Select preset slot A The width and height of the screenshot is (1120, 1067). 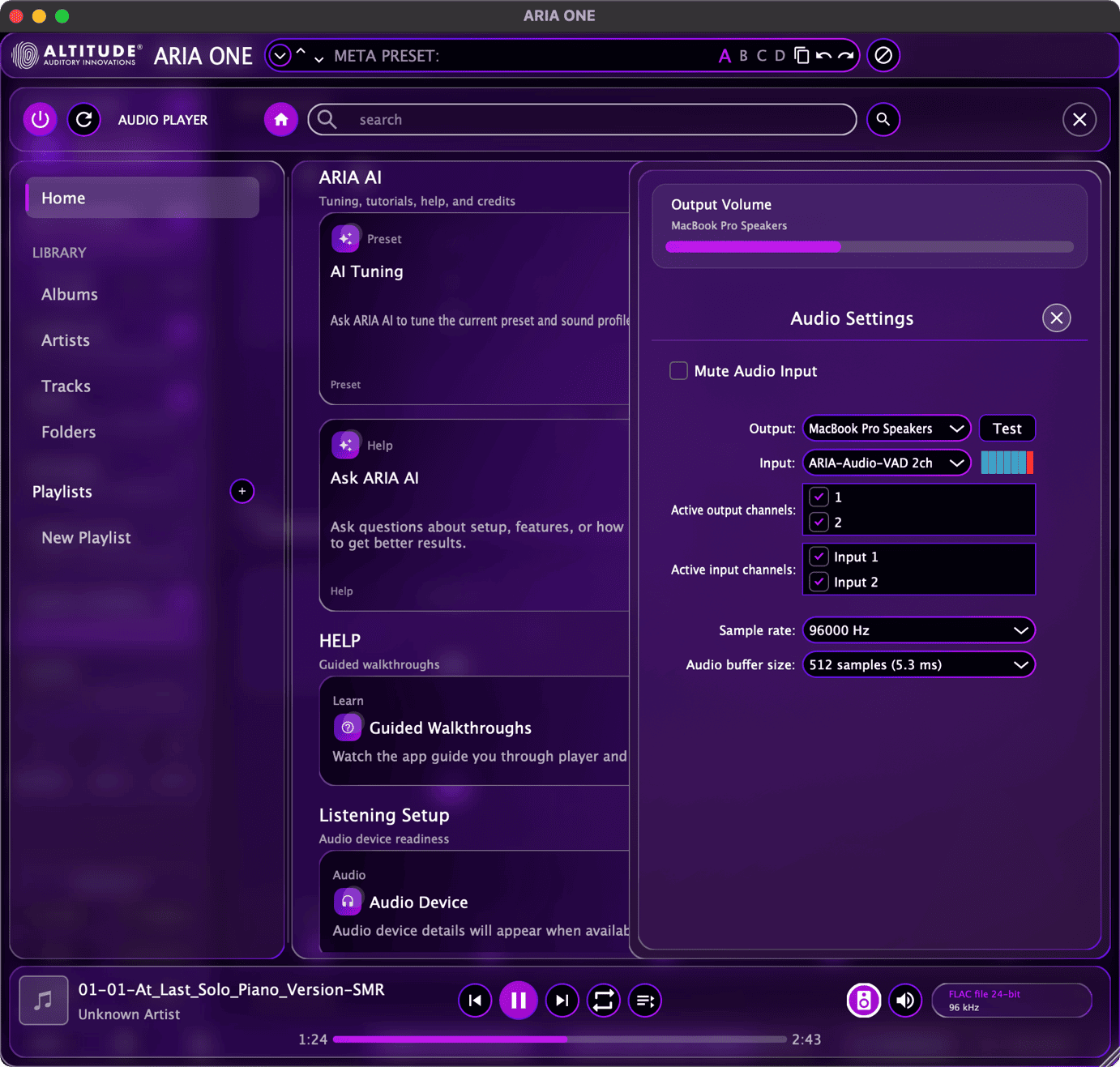(725, 56)
